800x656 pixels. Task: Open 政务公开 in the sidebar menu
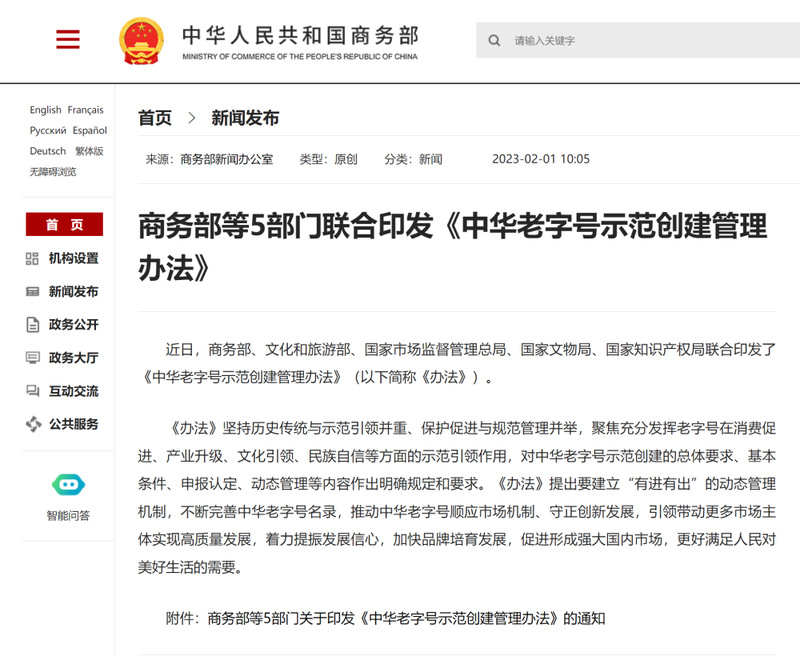[x=73, y=324]
